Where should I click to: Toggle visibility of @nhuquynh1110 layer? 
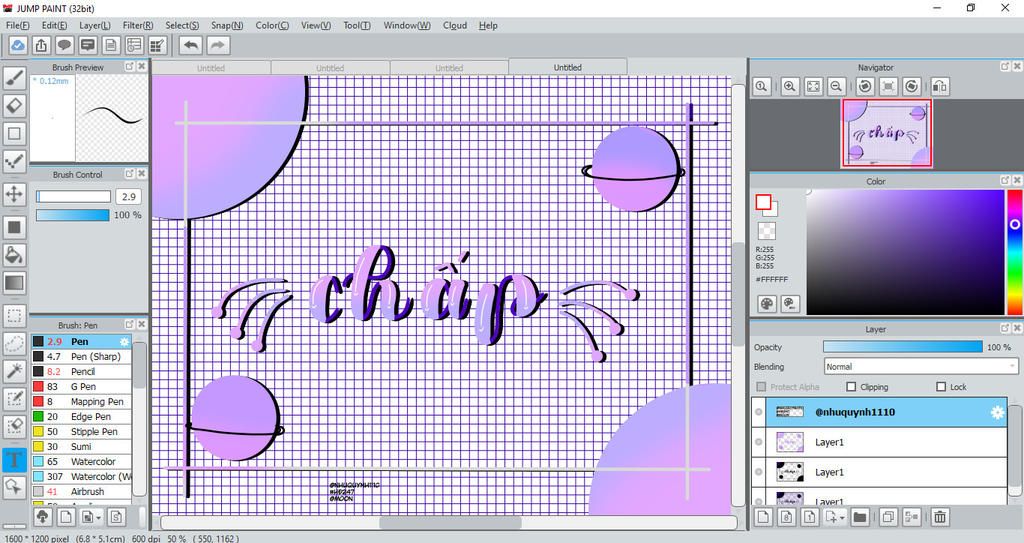click(758, 412)
